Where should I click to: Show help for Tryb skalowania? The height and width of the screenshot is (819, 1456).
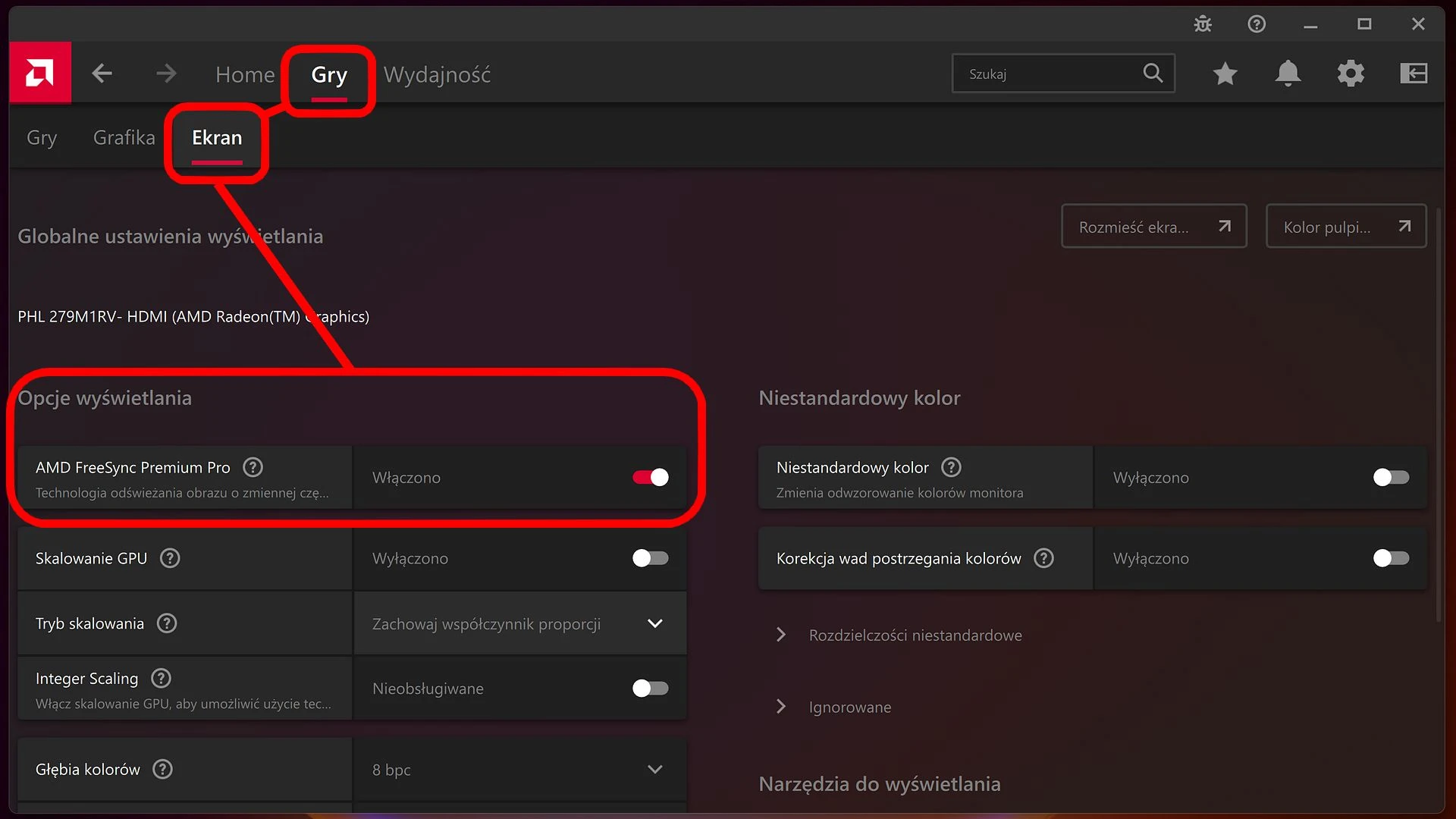167,623
